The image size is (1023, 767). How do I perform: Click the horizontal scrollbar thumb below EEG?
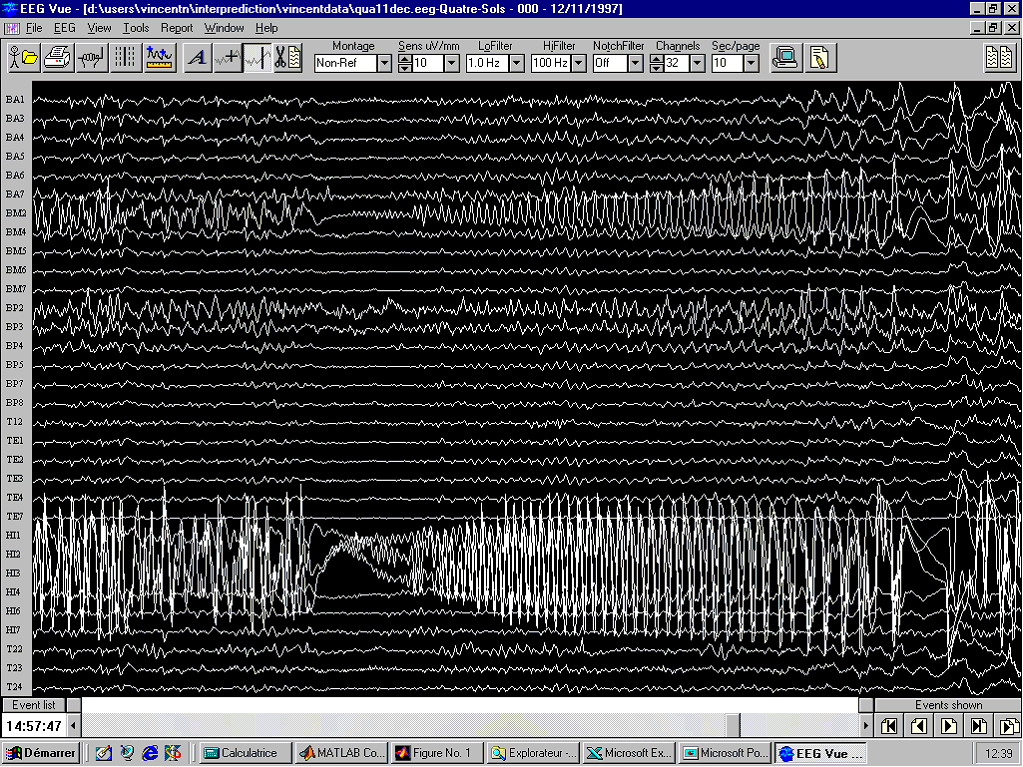point(734,725)
